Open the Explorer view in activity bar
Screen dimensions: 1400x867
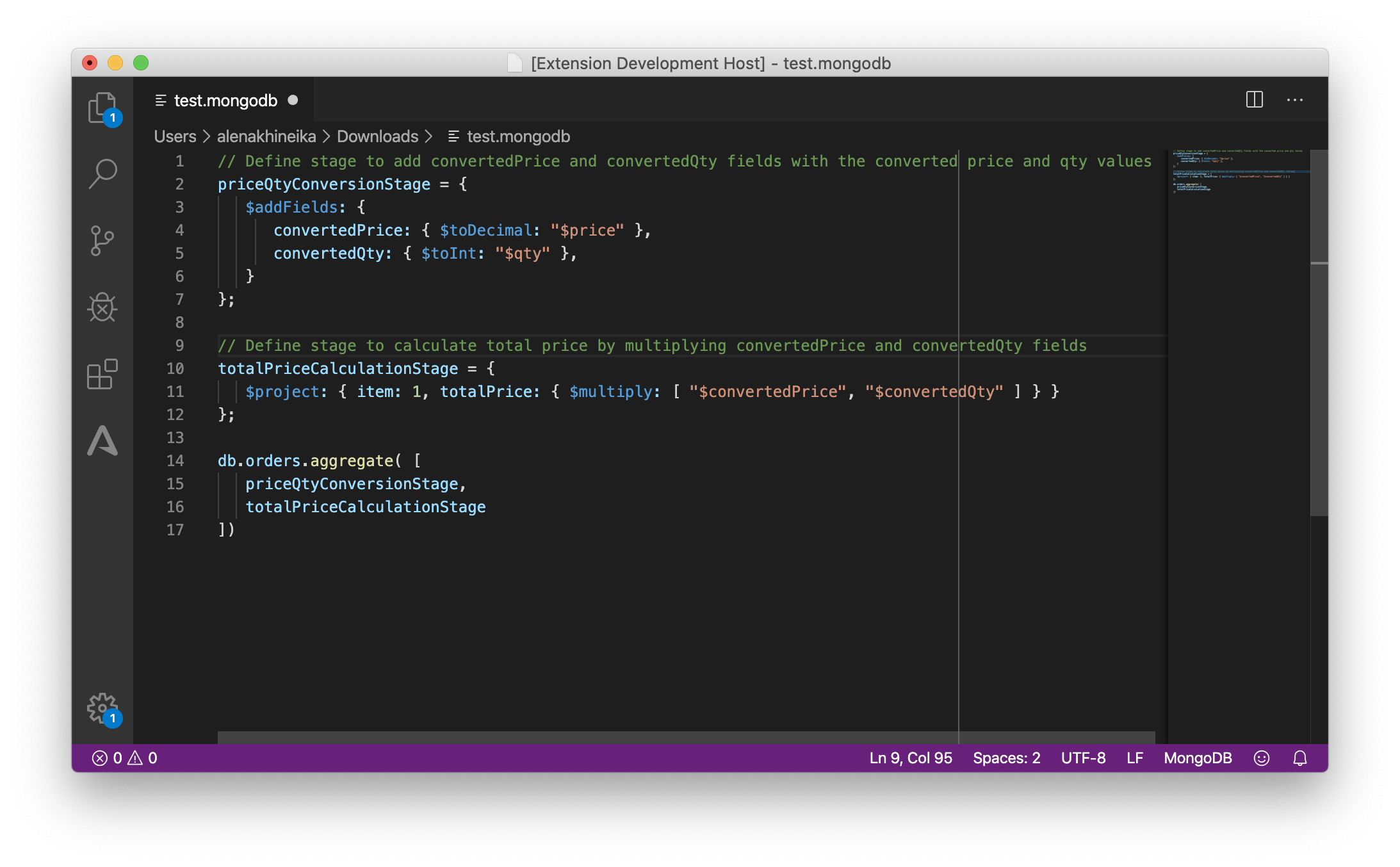[102, 108]
